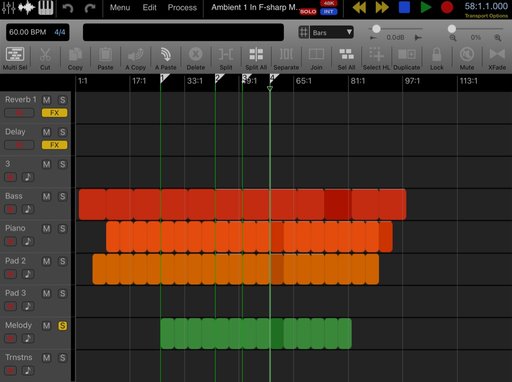Image resolution: width=512 pixels, height=382 pixels.
Task: Adjust the 0.0dB volume slider knob
Action: 376,29
